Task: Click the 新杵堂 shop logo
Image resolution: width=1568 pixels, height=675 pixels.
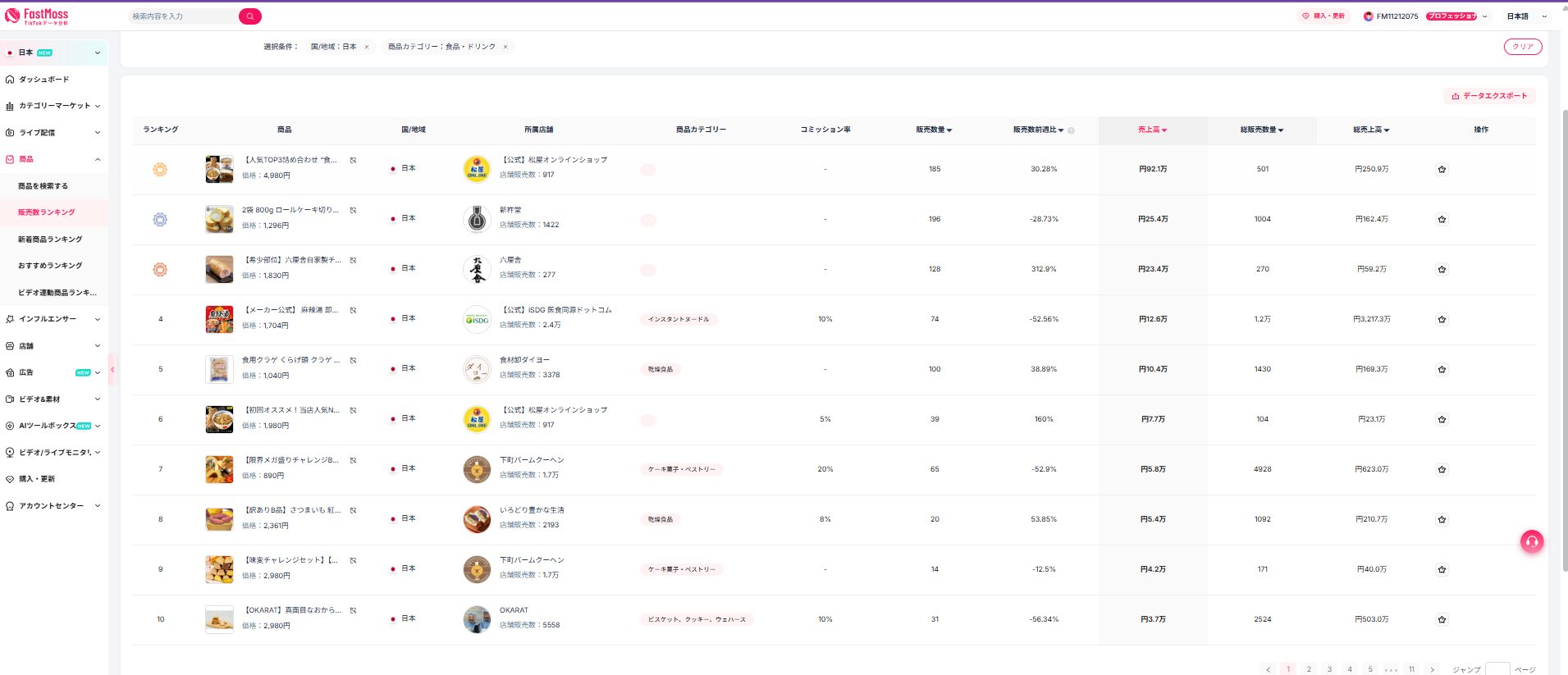Action: (477, 219)
